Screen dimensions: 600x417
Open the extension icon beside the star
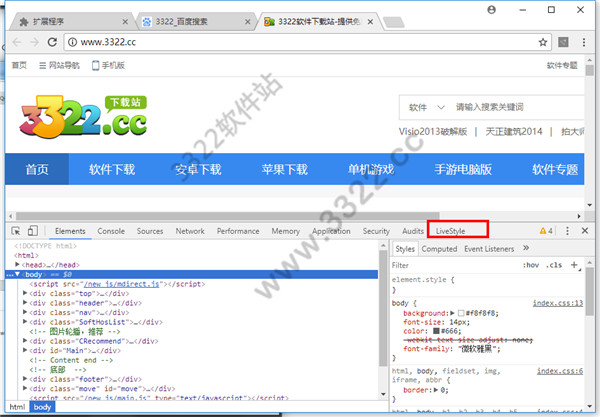point(563,42)
